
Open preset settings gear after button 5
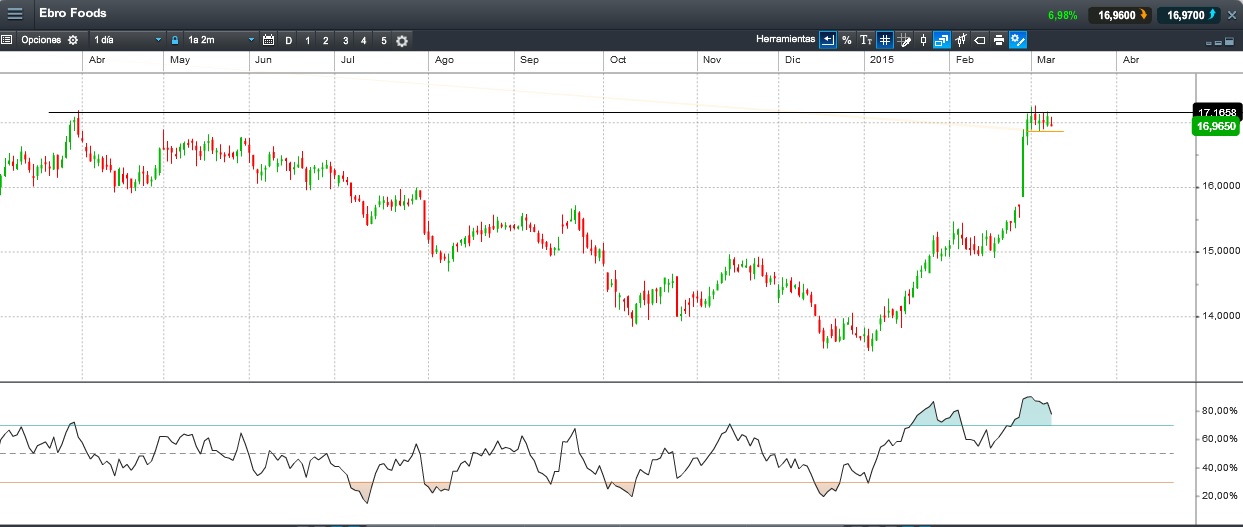tap(402, 41)
